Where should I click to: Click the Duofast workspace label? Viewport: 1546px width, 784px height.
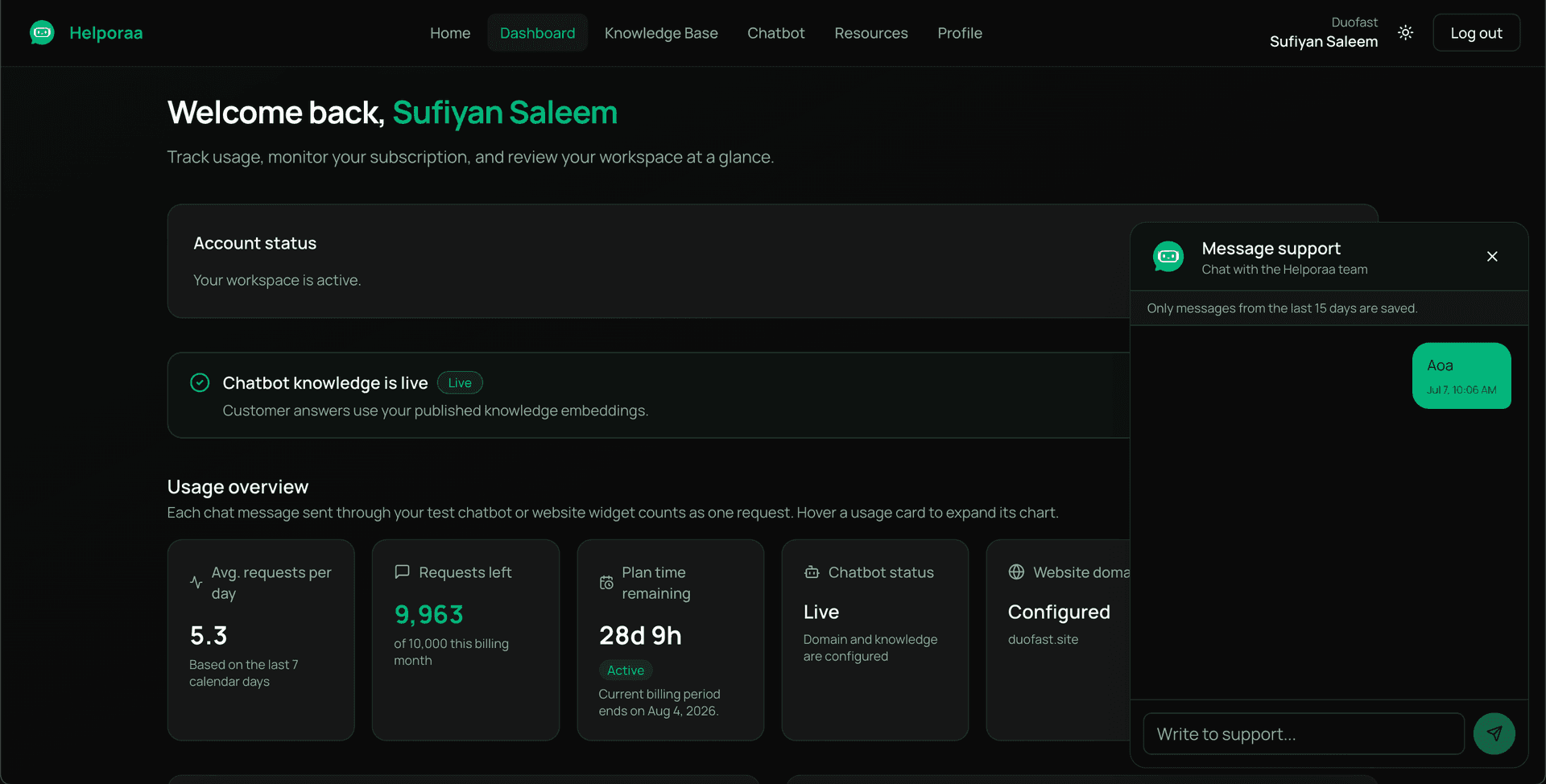point(1354,23)
